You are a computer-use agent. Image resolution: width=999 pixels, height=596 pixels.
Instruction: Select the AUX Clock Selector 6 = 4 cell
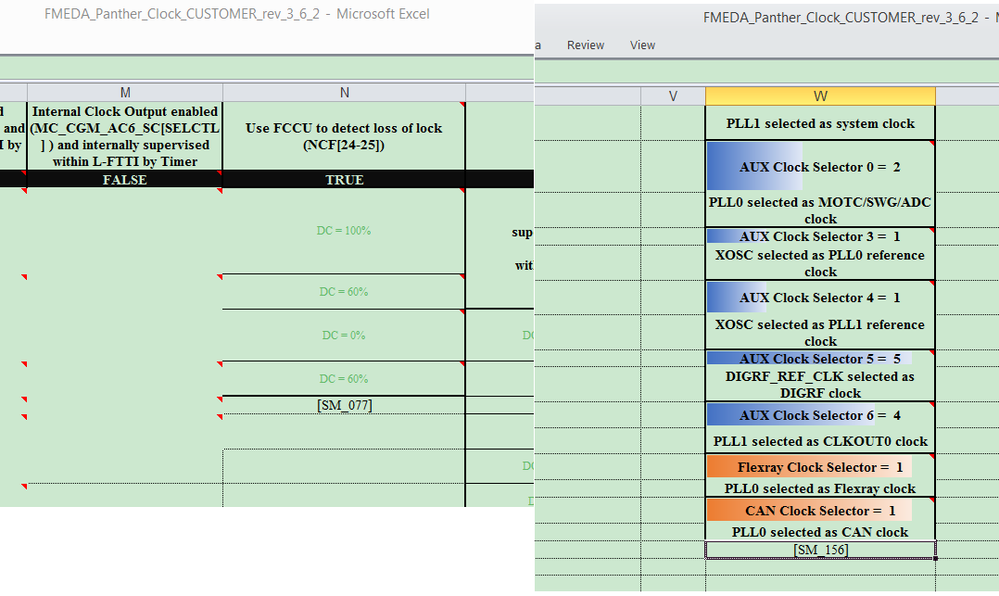(820, 416)
